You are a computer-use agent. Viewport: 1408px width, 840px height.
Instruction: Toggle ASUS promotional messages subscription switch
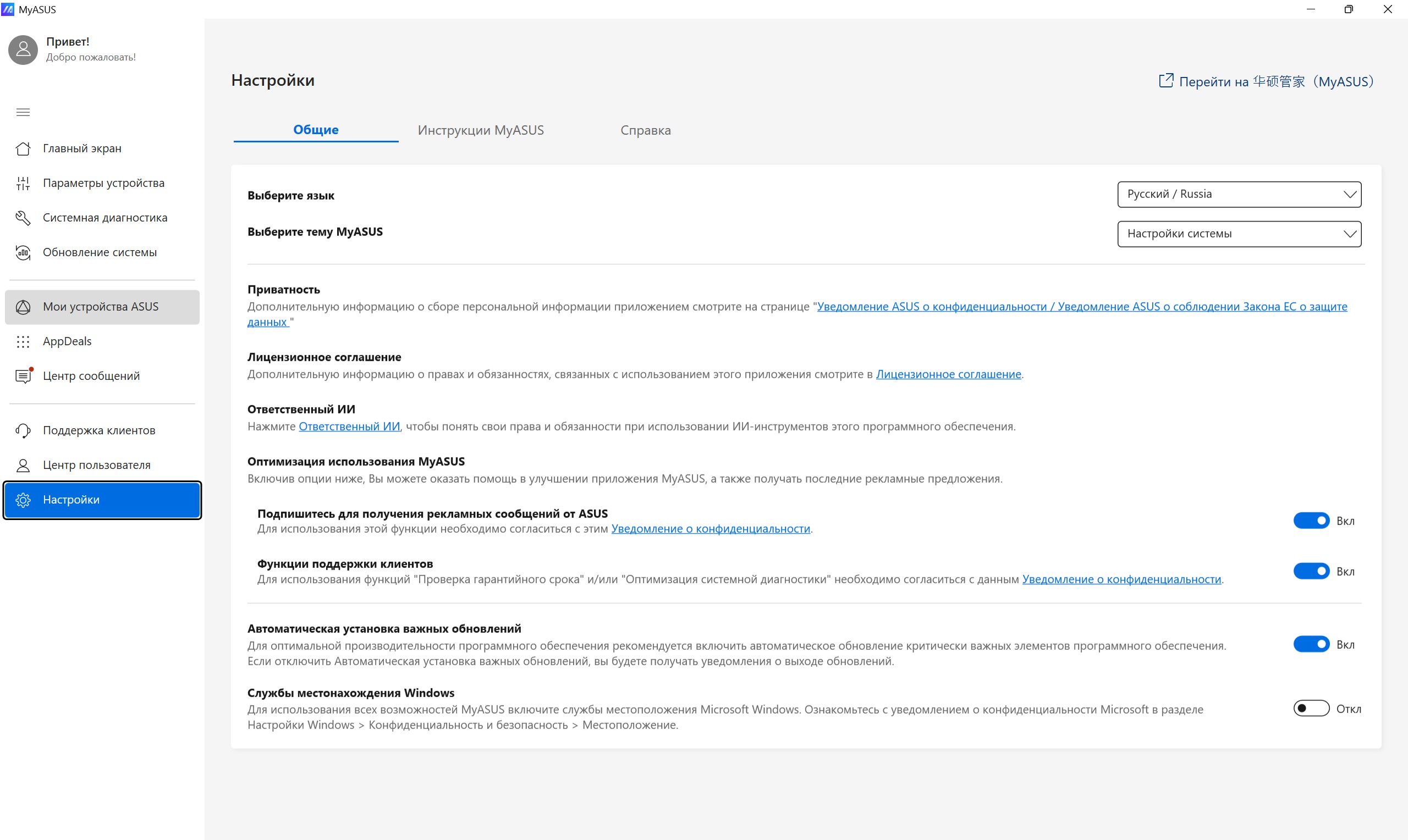(1311, 521)
